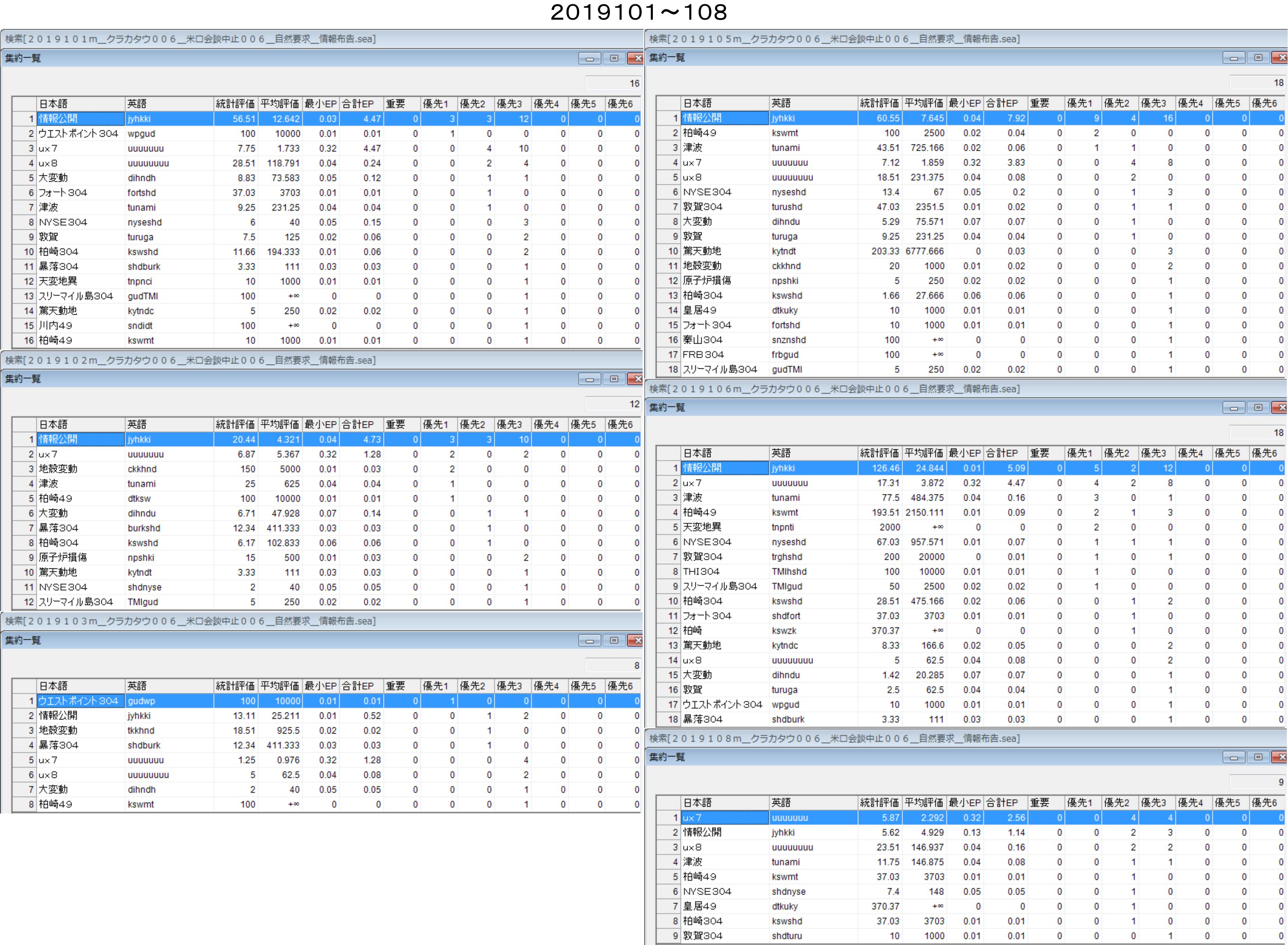Screen dimensions: 1288x945
Task: Click the sndidt cell
Action: [169, 325]
